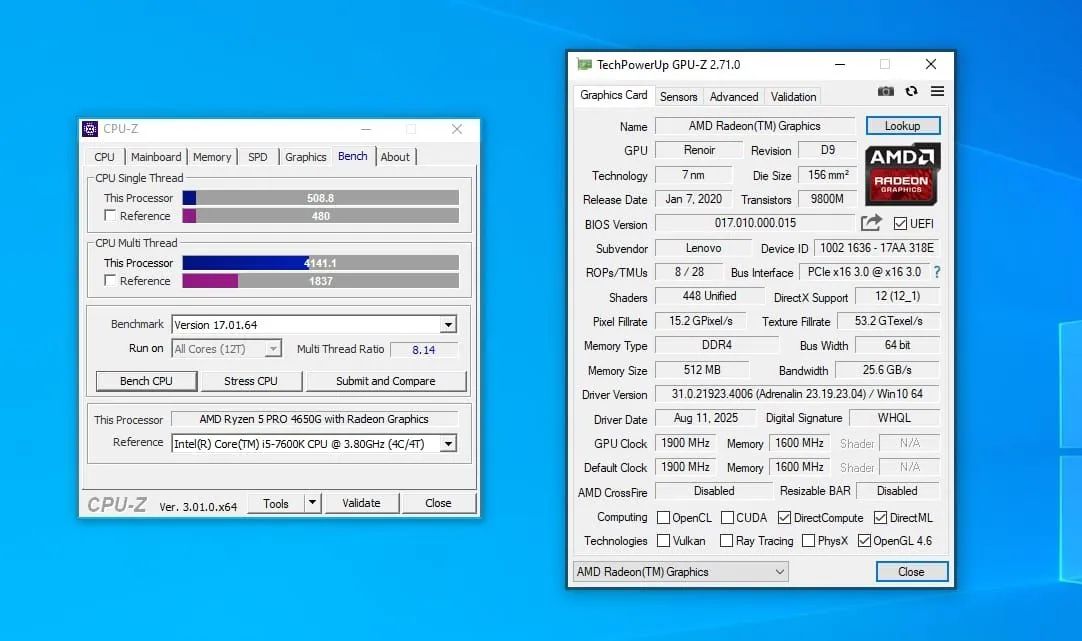Click the Lookup button in GPU-Z
Screen dimensions: 1082x641
tap(903, 126)
